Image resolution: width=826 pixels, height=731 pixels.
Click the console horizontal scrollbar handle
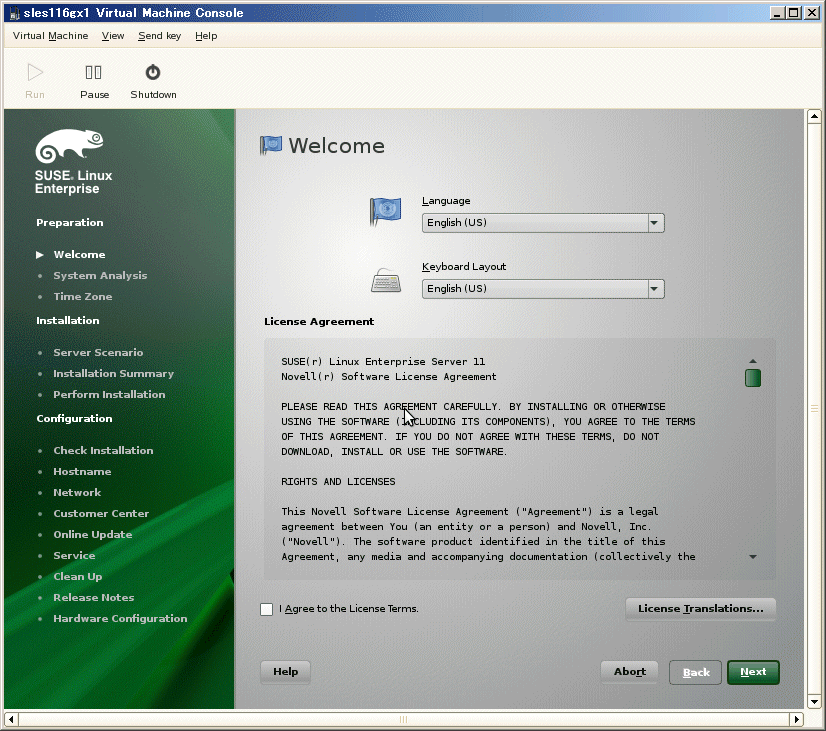coord(404,719)
